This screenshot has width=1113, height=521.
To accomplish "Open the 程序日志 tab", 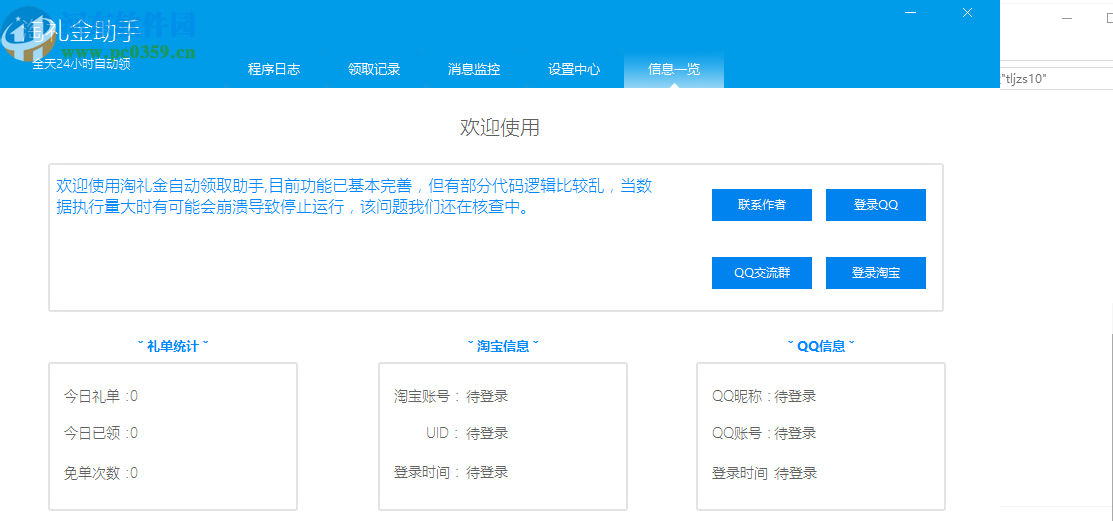I will tap(274, 70).
